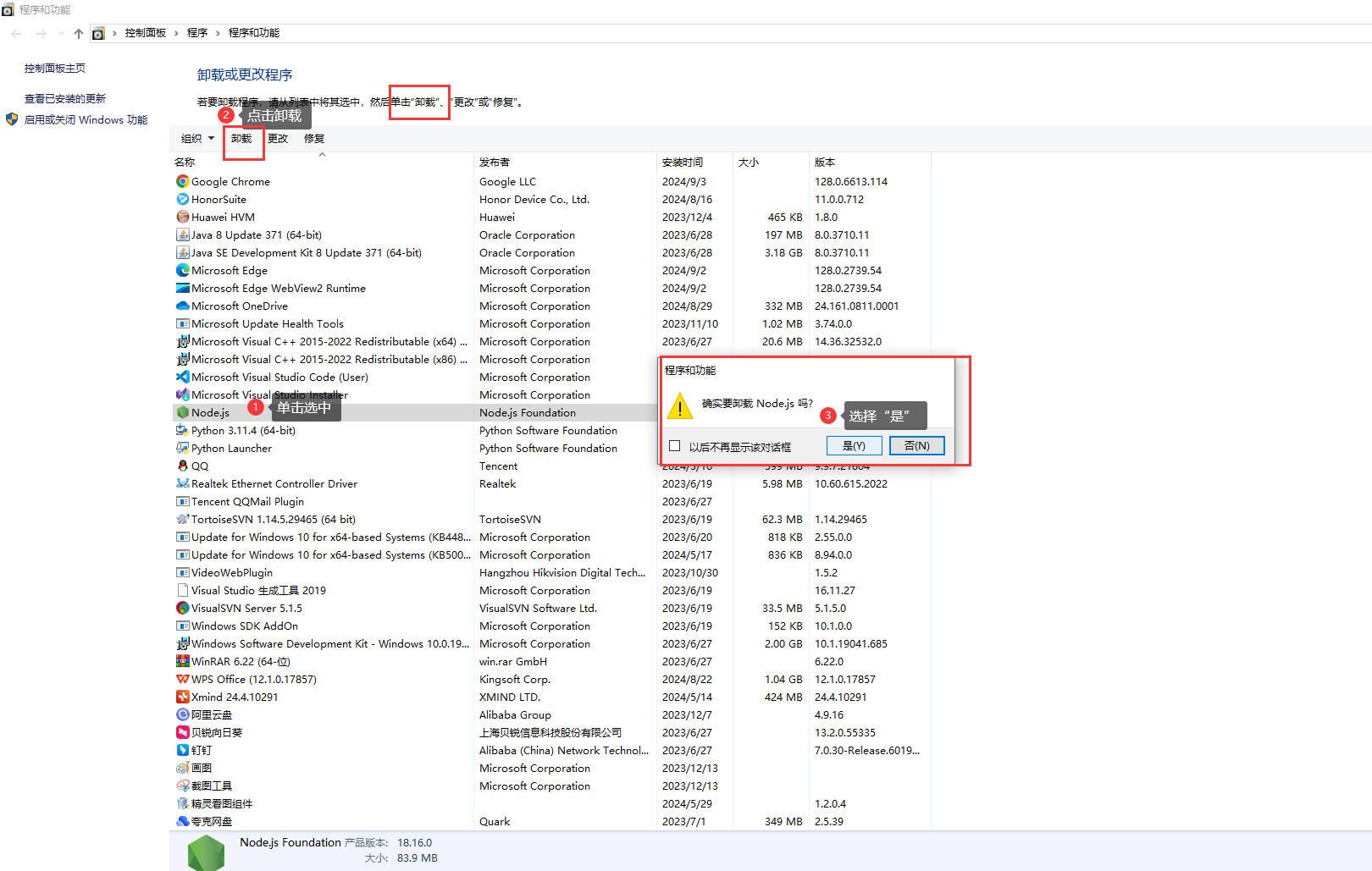The image size is (1372, 871).
Task: Select Update for Windows 10 (KB448...) row
Action: pos(550,537)
